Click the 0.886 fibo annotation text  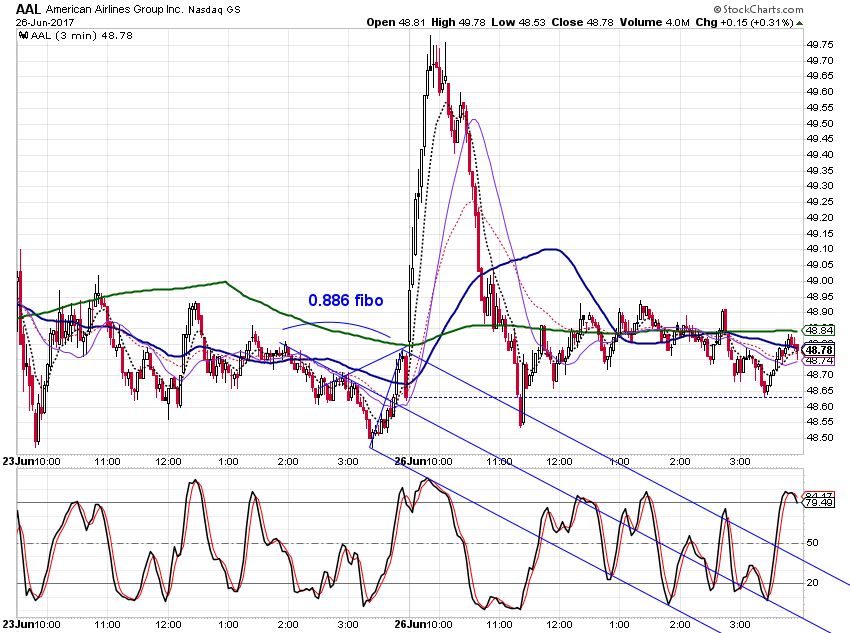point(346,300)
